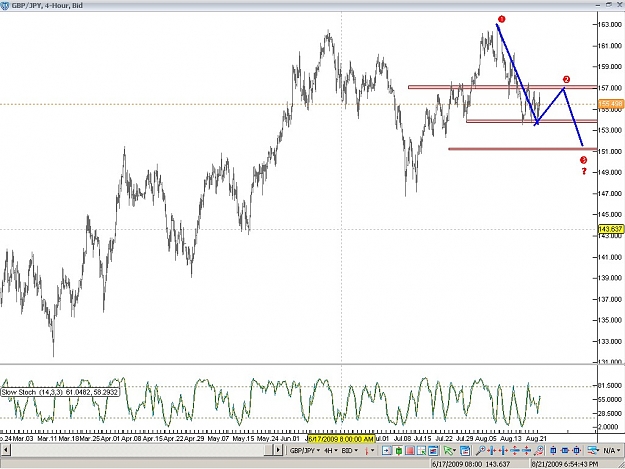
Task: Click the chart horizontal scrollbar track
Action: [x=138, y=450]
